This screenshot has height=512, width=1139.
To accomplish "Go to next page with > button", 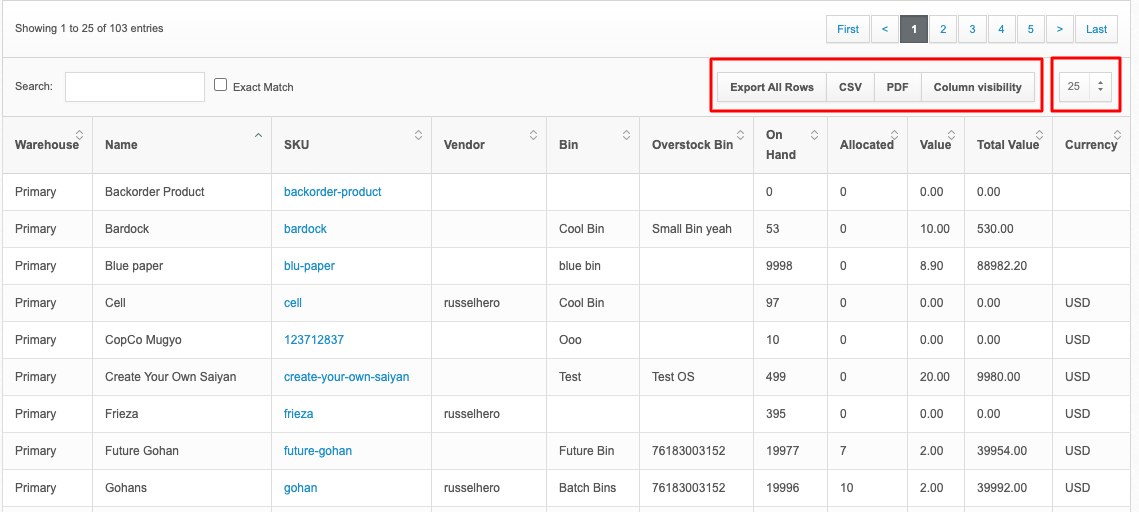I will point(1060,29).
